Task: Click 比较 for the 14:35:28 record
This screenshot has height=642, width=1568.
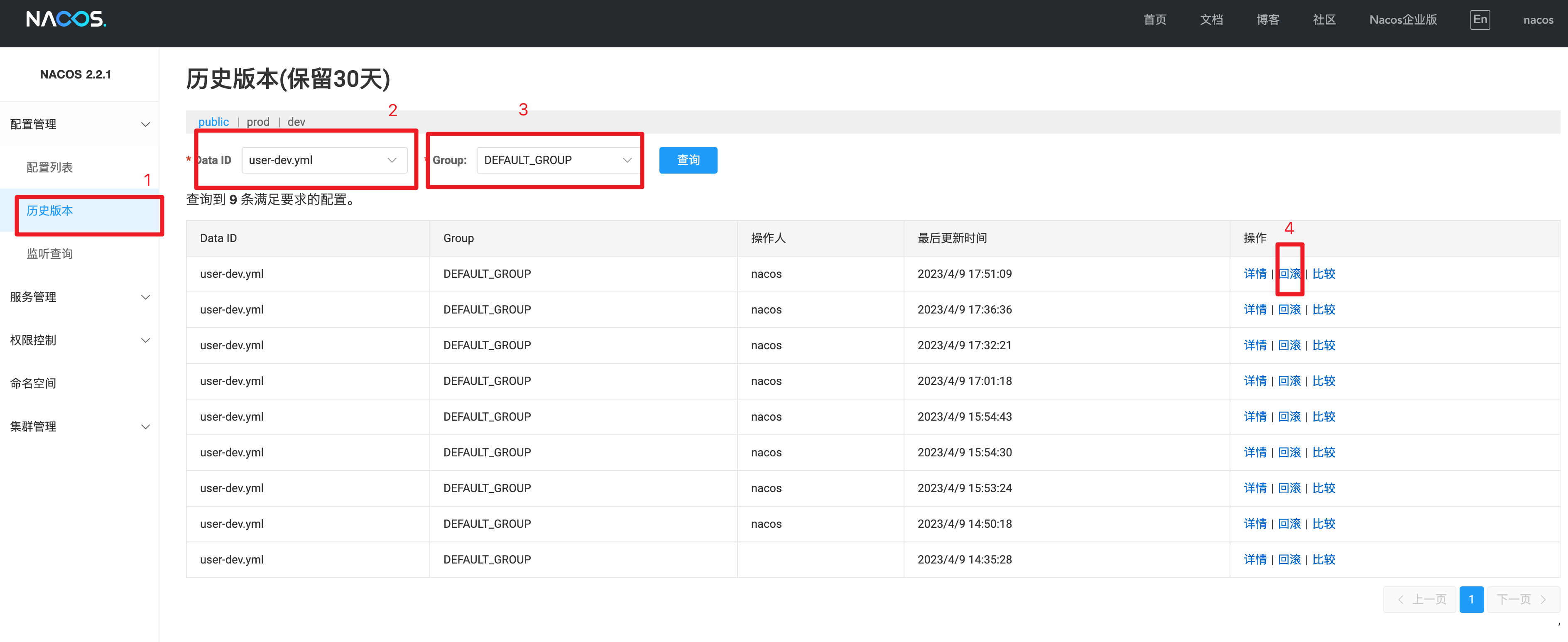Action: click(1323, 559)
